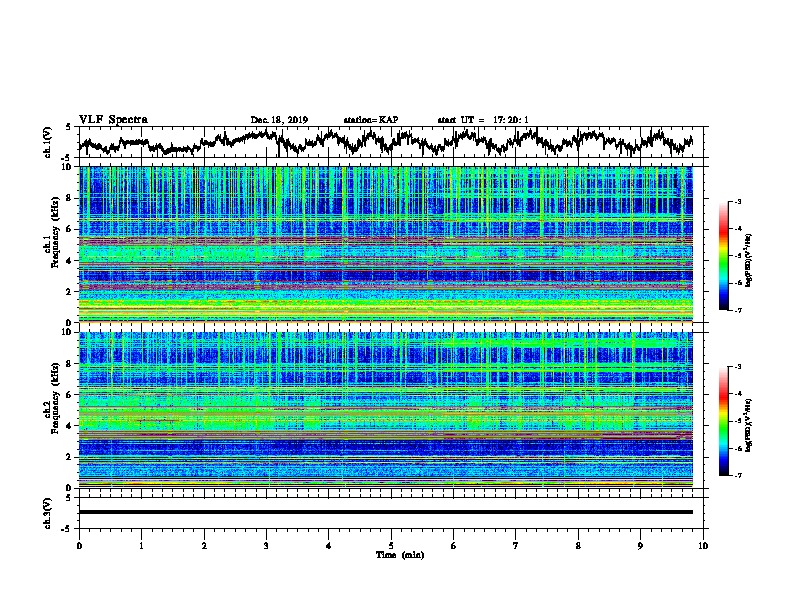Click the '-7' label on ch.1 color scale
792x612 pixels.
pos(737,310)
